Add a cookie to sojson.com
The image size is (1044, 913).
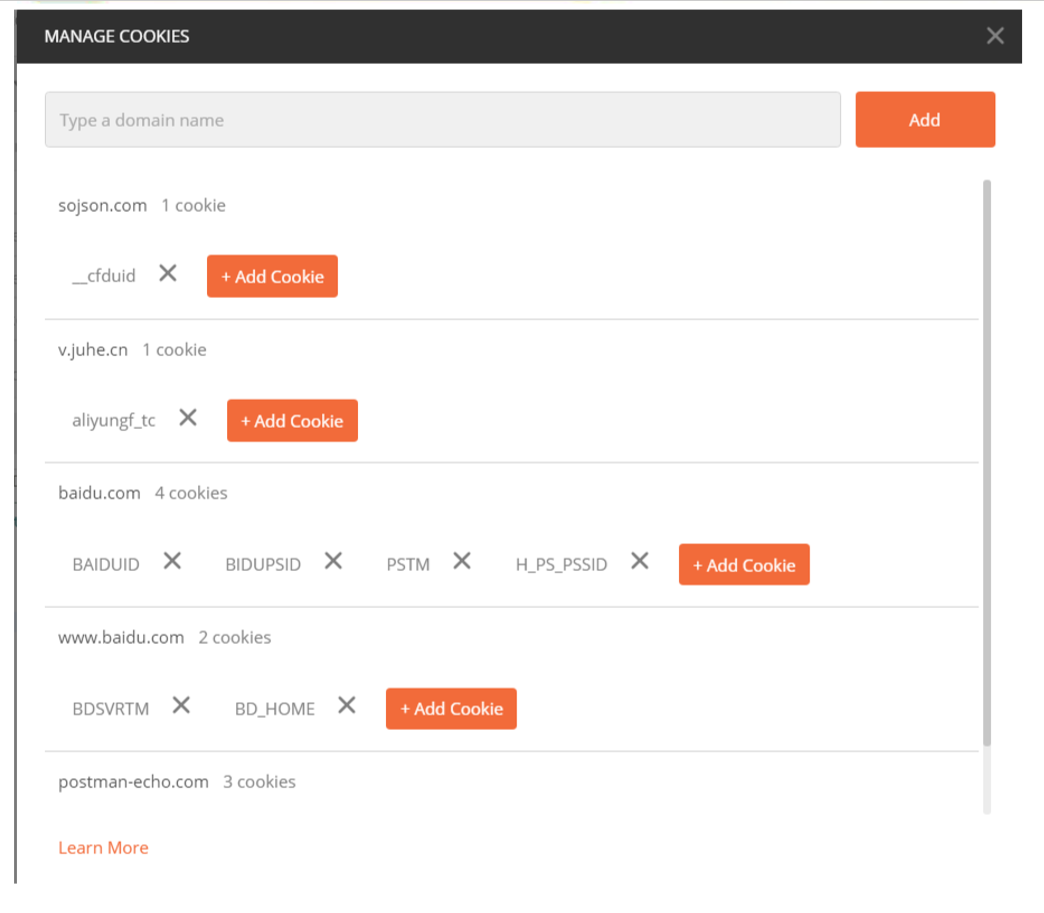coord(272,277)
